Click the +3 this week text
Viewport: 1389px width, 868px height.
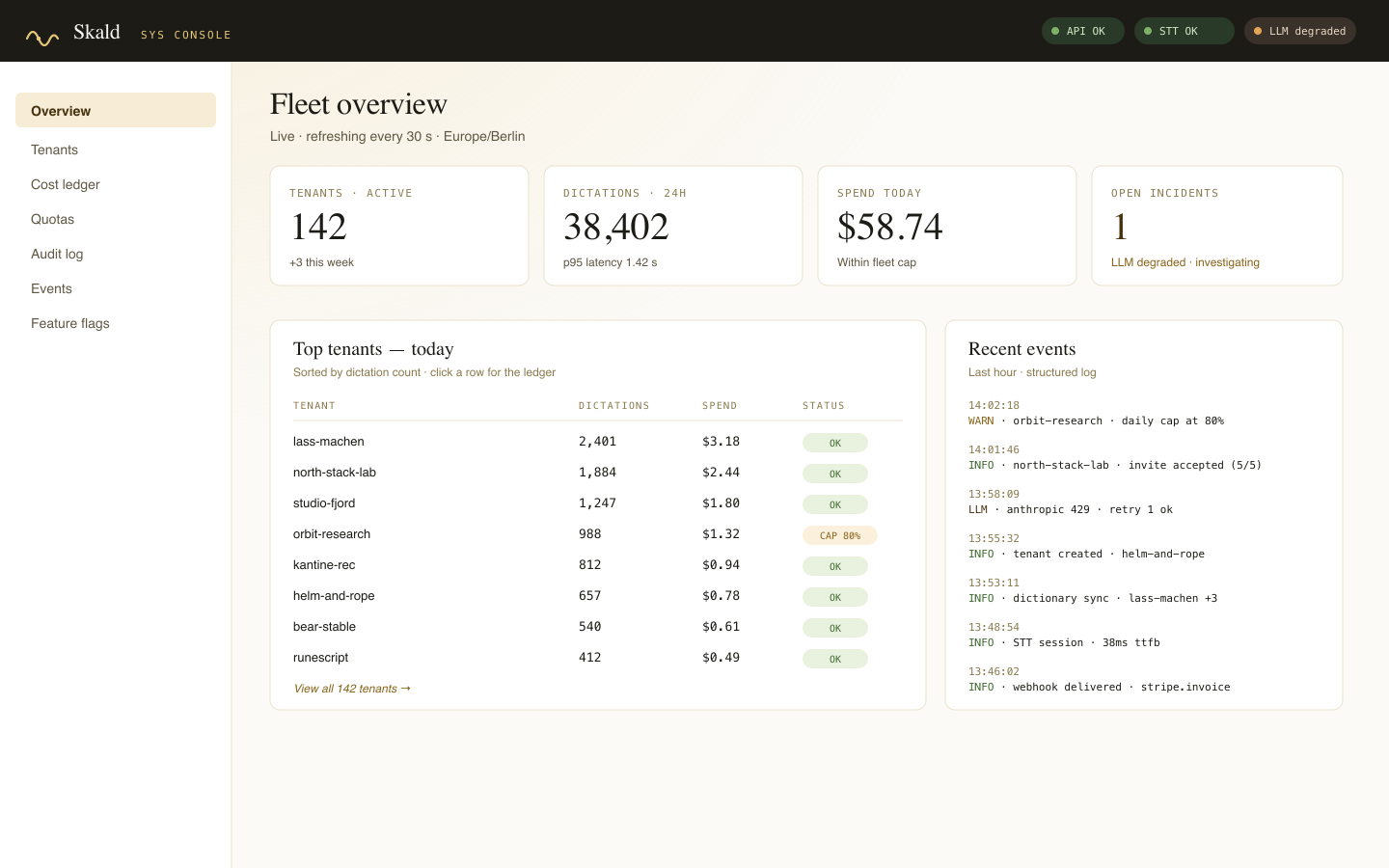click(321, 262)
